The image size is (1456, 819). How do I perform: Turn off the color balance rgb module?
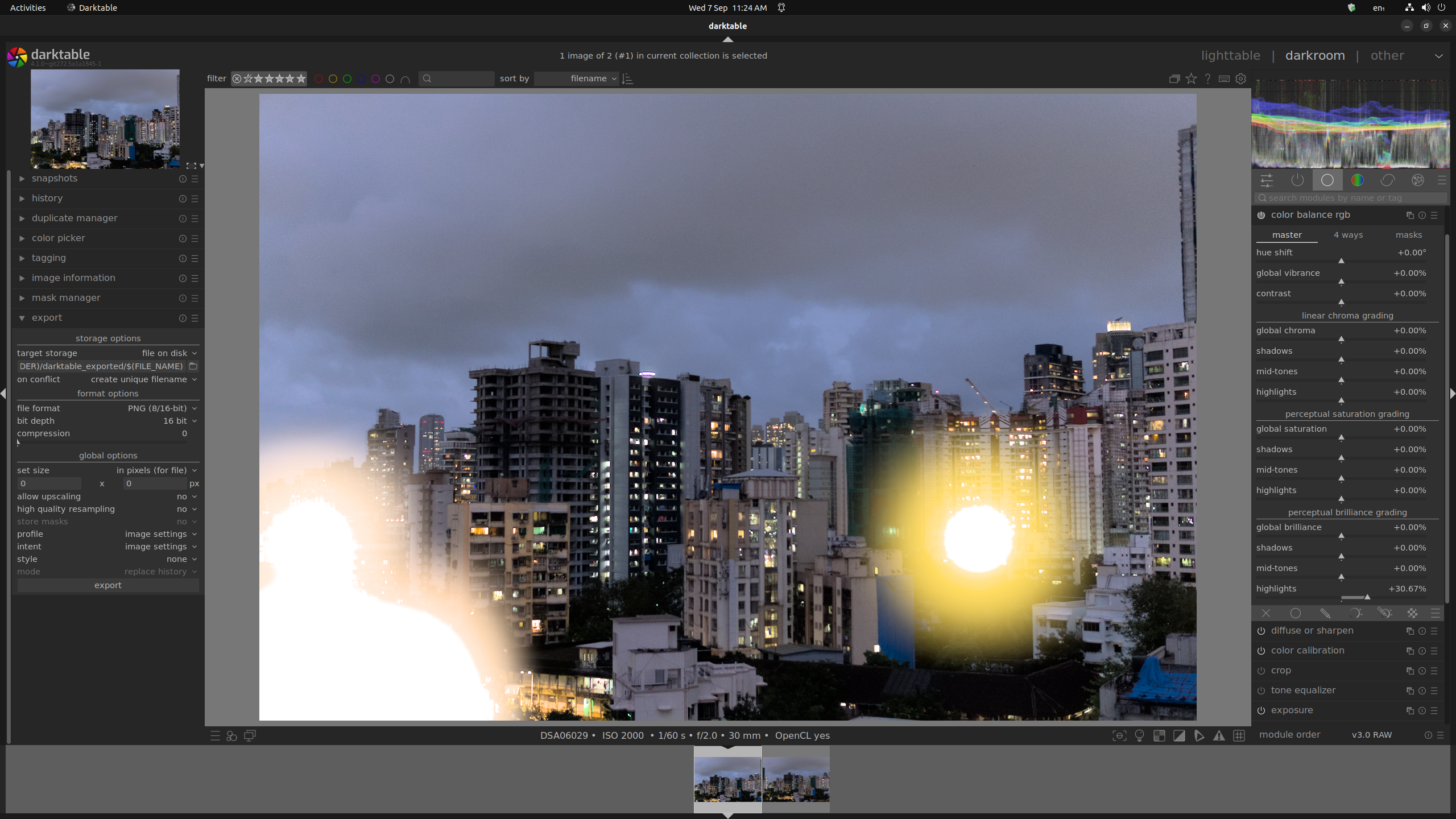pyautogui.click(x=1261, y=215)
